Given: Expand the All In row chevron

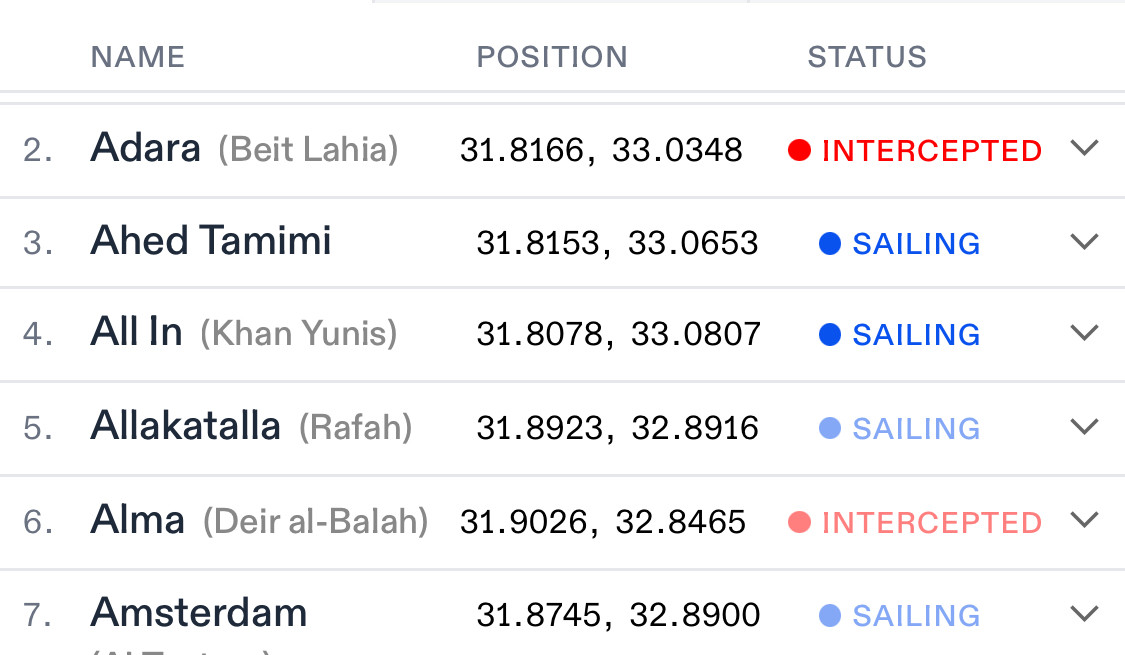Looking at the screenshot, I should coord(1084,333).
